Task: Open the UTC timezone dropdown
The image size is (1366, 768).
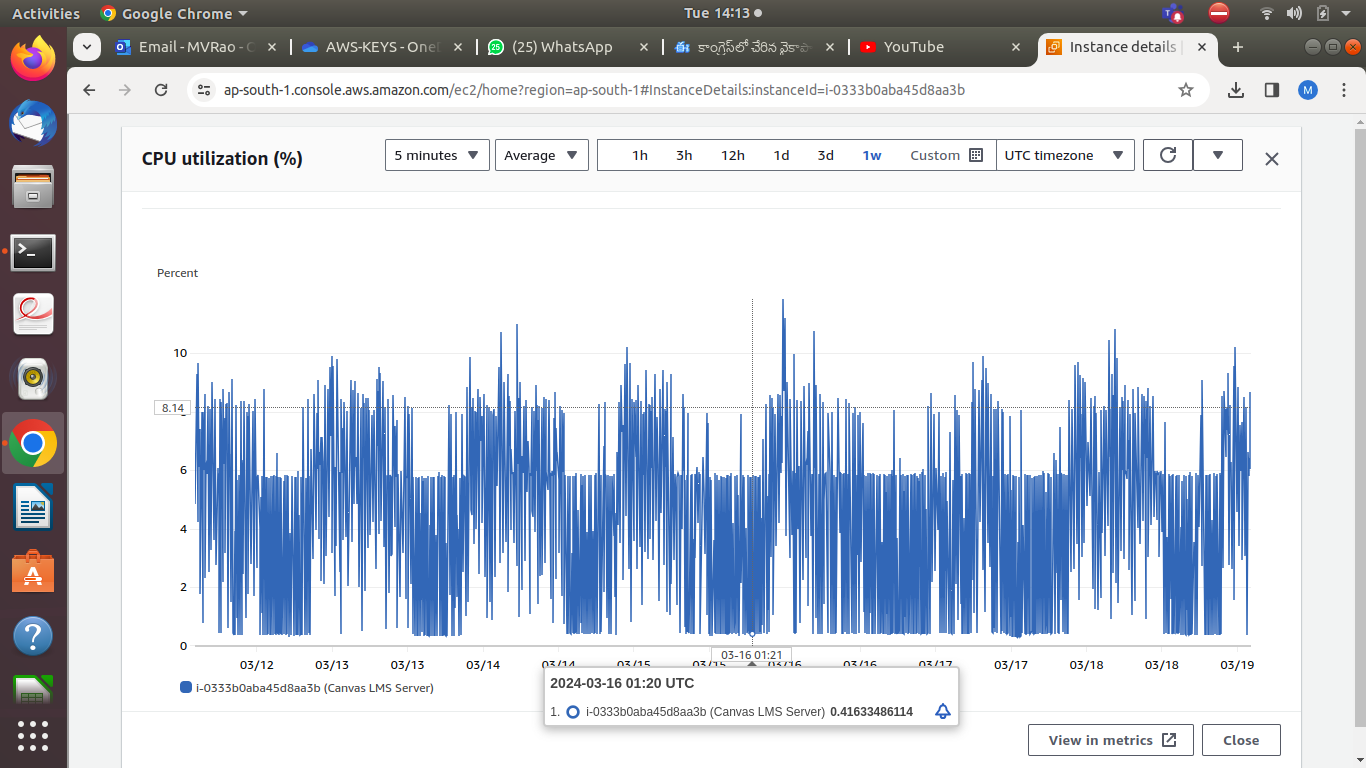Action: pos(1065,155)
